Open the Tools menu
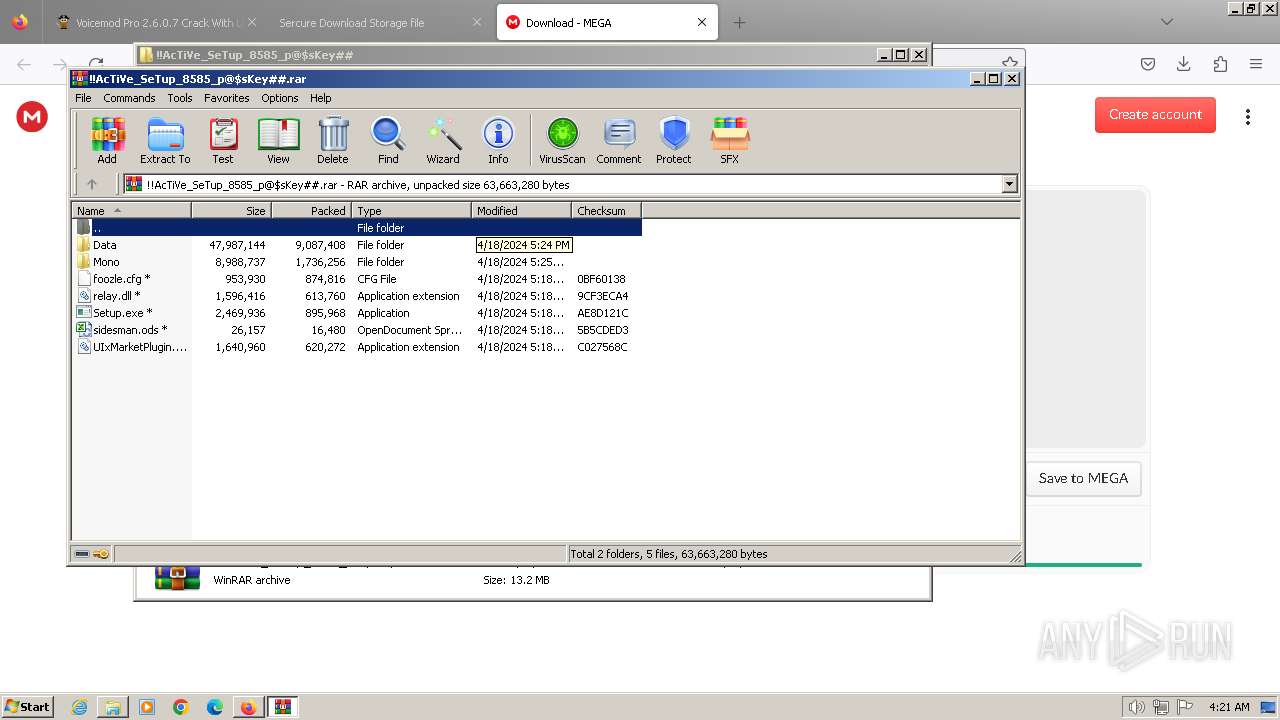This screenshot has width=1280, height=720. click(x=180, y=98)
